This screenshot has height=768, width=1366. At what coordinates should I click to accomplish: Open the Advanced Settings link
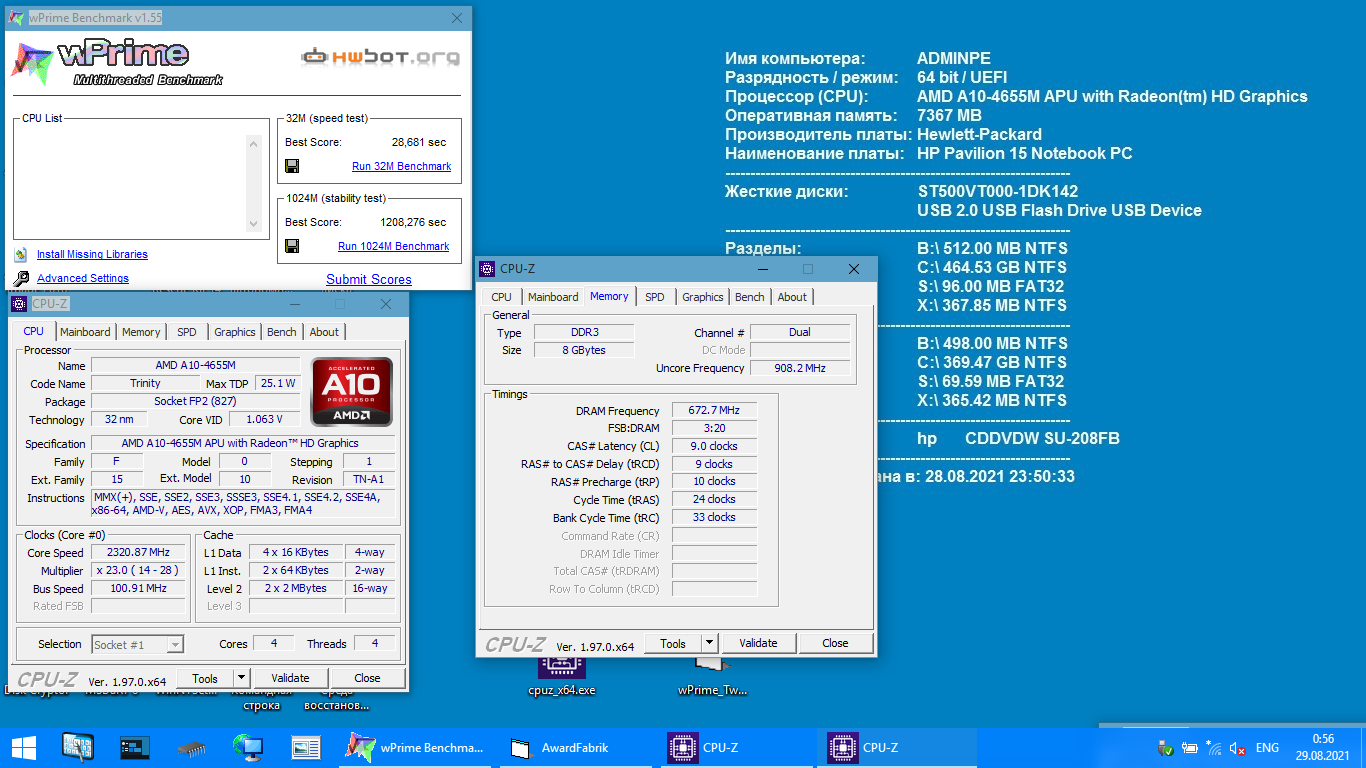click(83, 278)
